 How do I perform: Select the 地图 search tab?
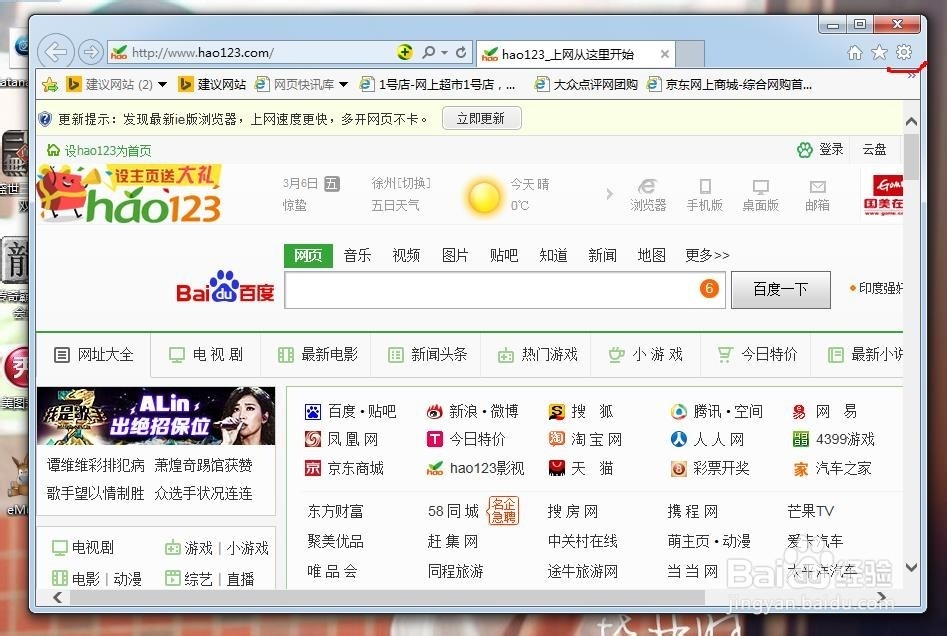click(652, 255)
